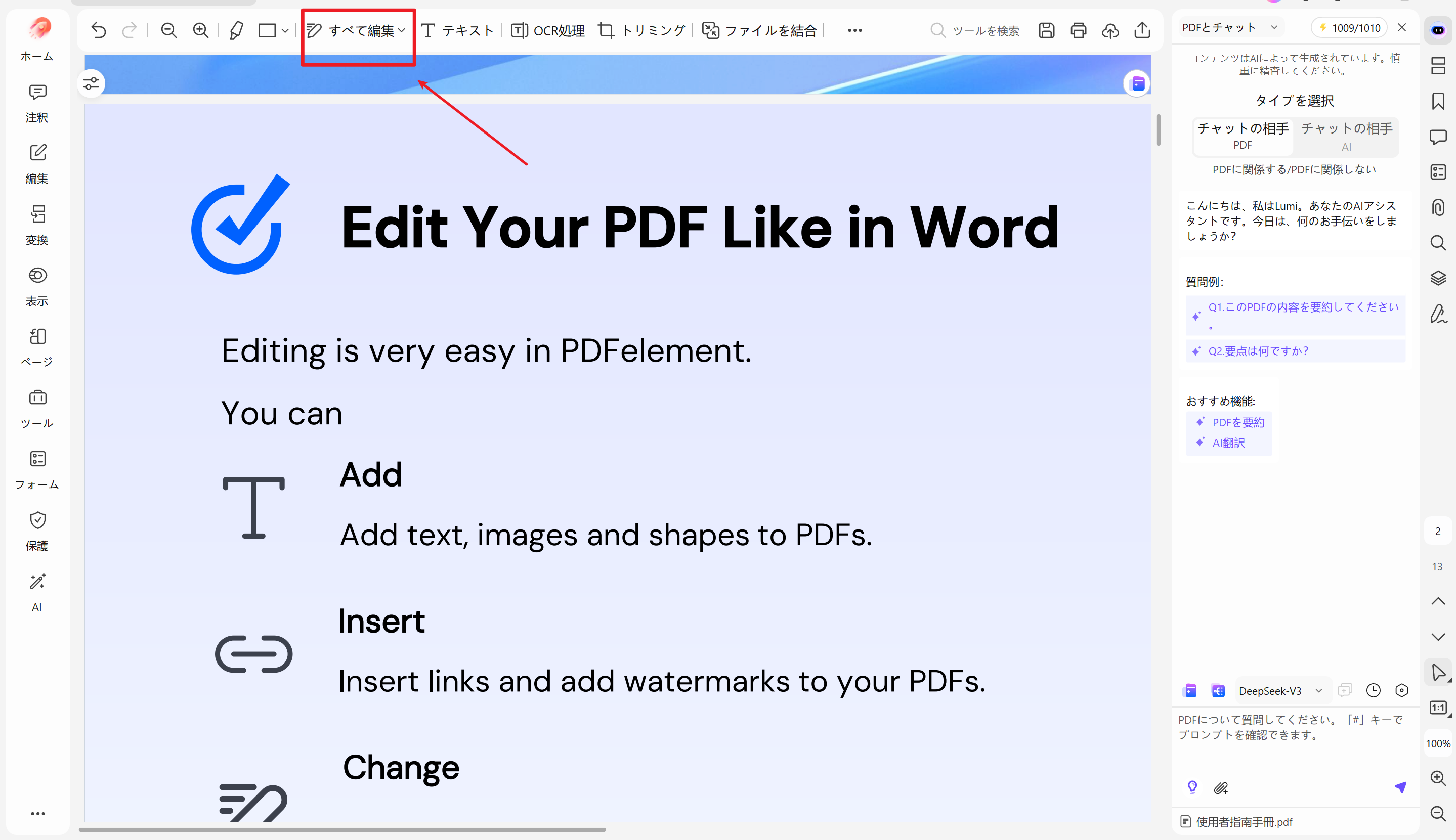Show more options at left sidebar bottom
This screenshot has height=840, width=1456.
38,814
